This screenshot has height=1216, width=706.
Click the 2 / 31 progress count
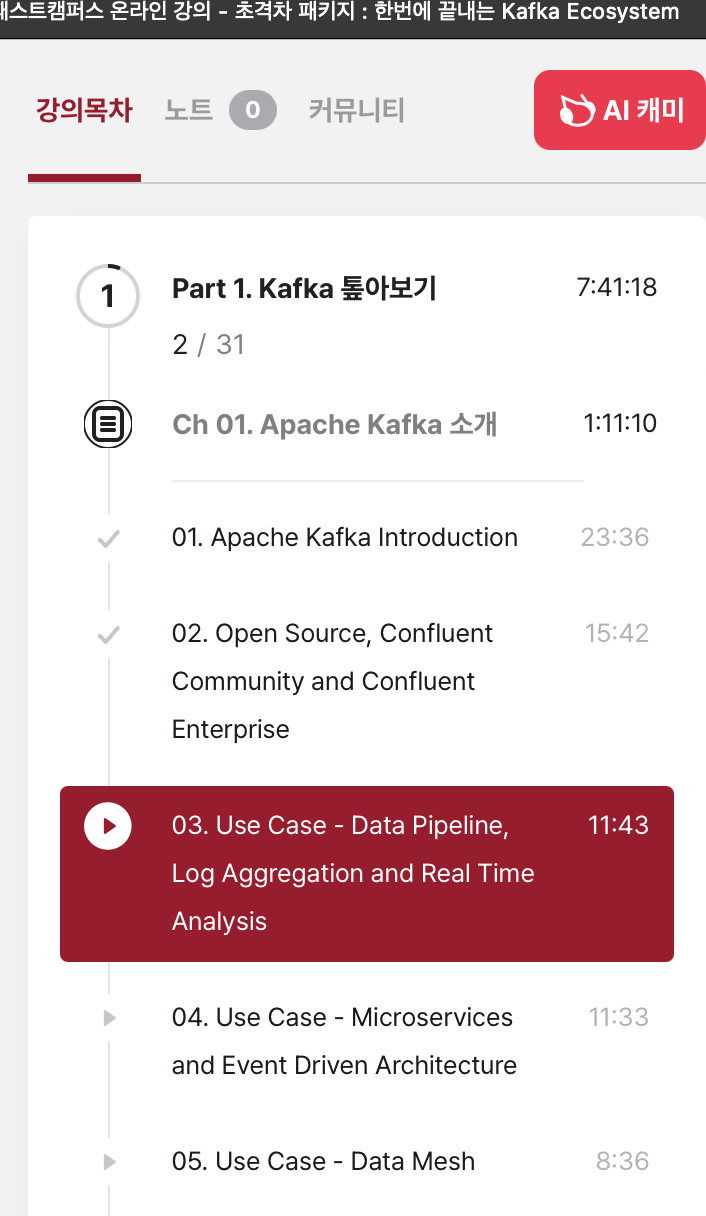pos(208,345)
